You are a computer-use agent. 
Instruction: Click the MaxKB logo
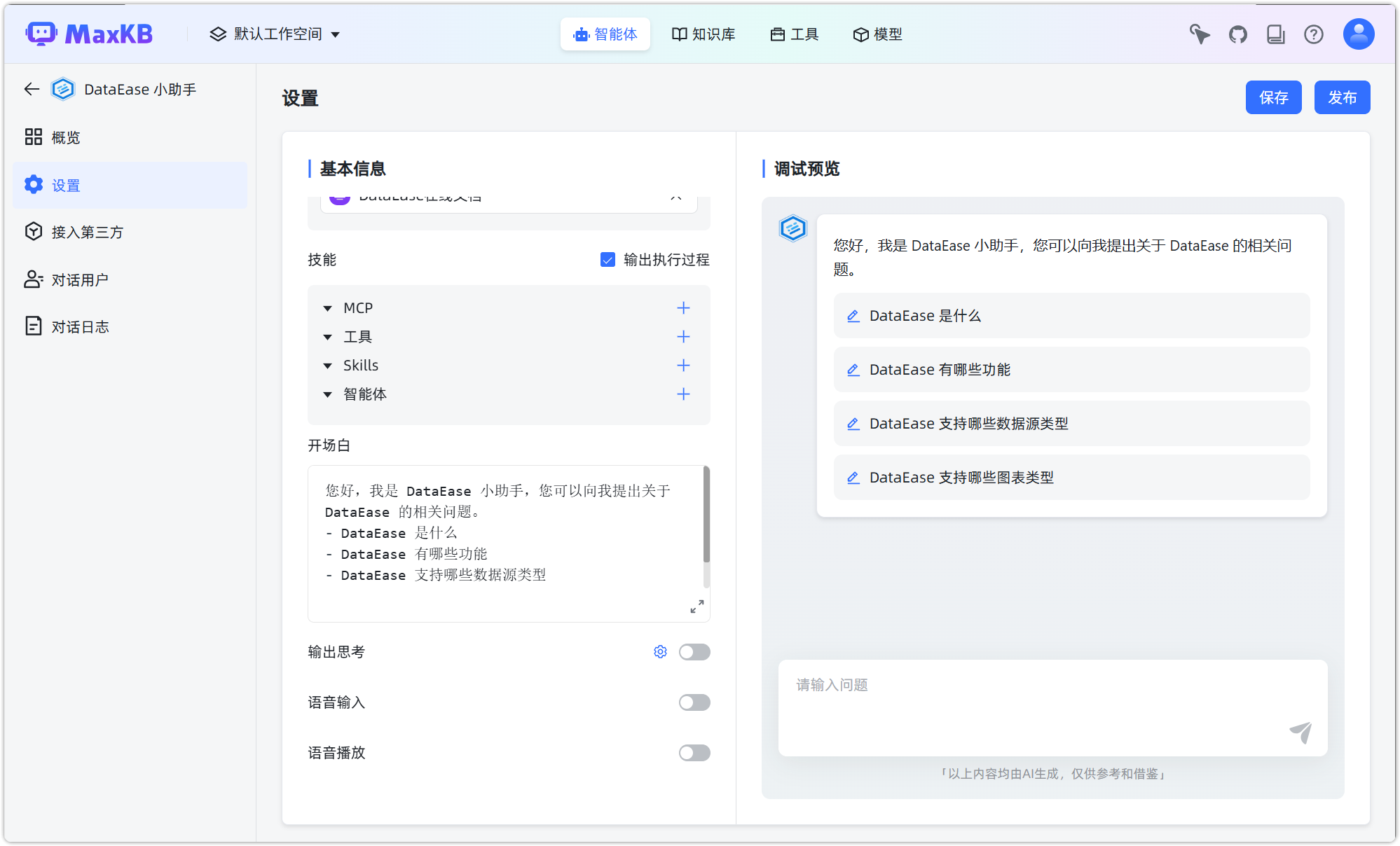89,34
